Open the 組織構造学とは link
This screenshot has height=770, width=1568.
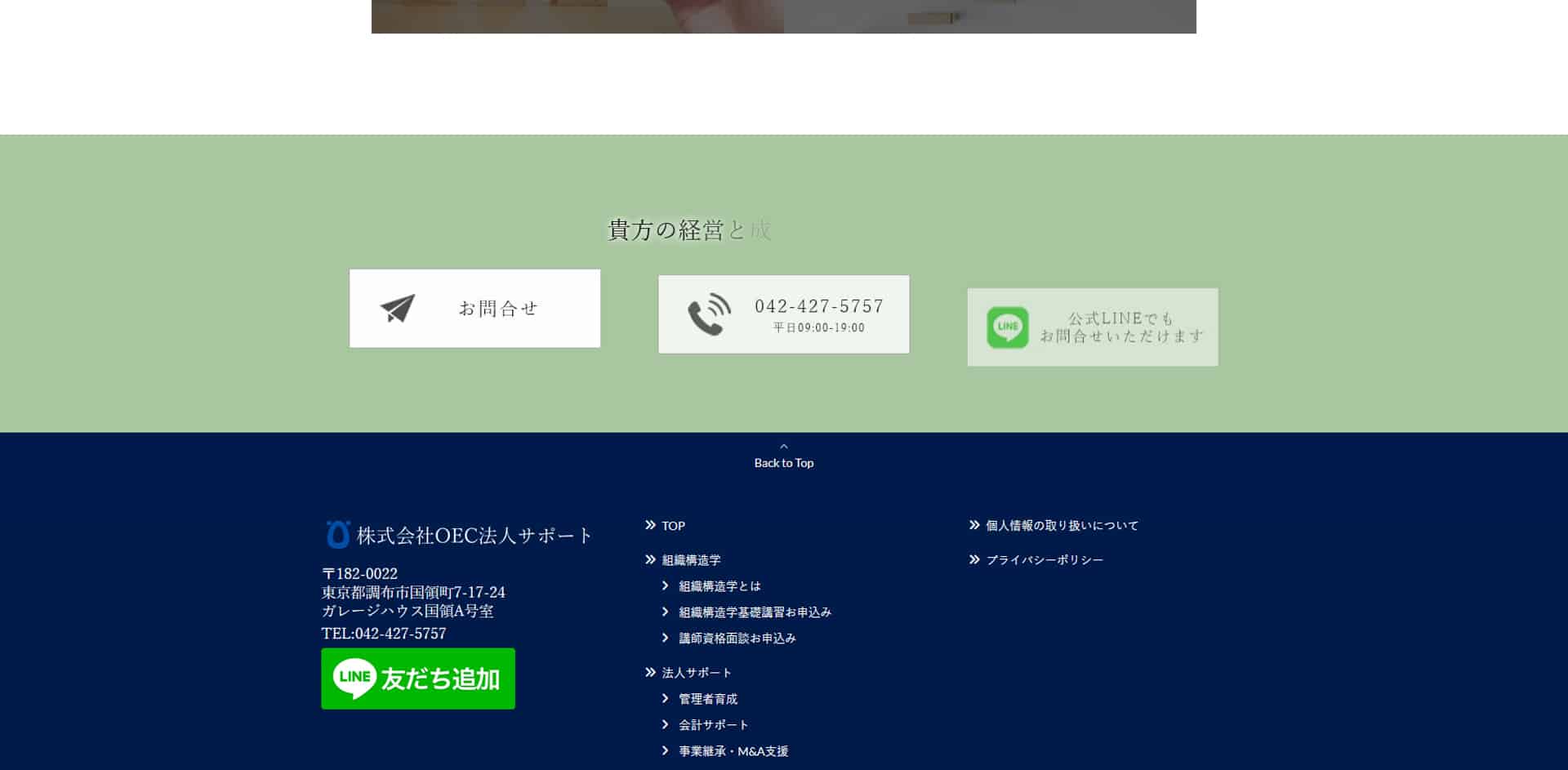pos(719,586)
